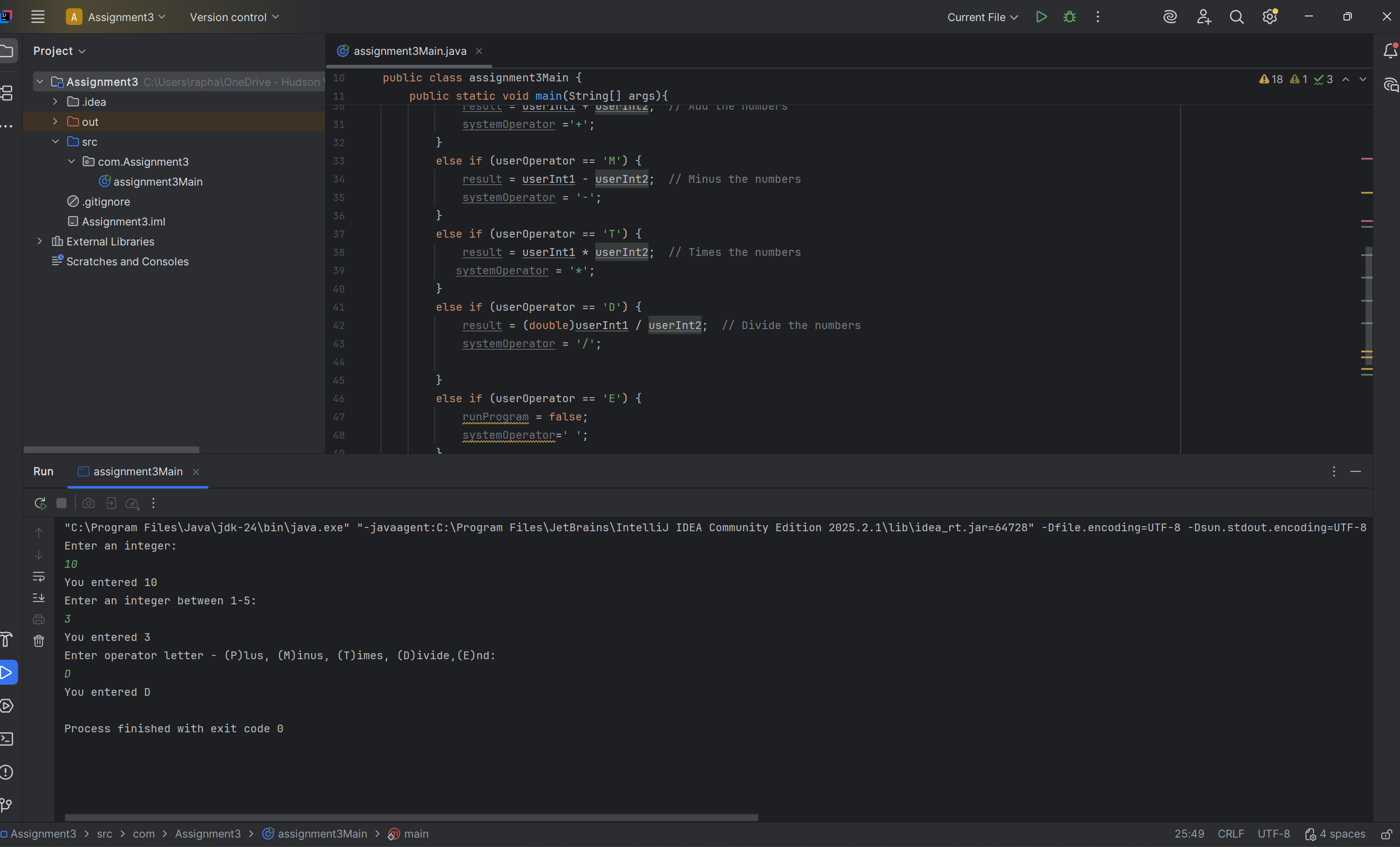Select the assignment3Main.java editor tab
This screenshot has width=1400, height=847.
point(409,51)
